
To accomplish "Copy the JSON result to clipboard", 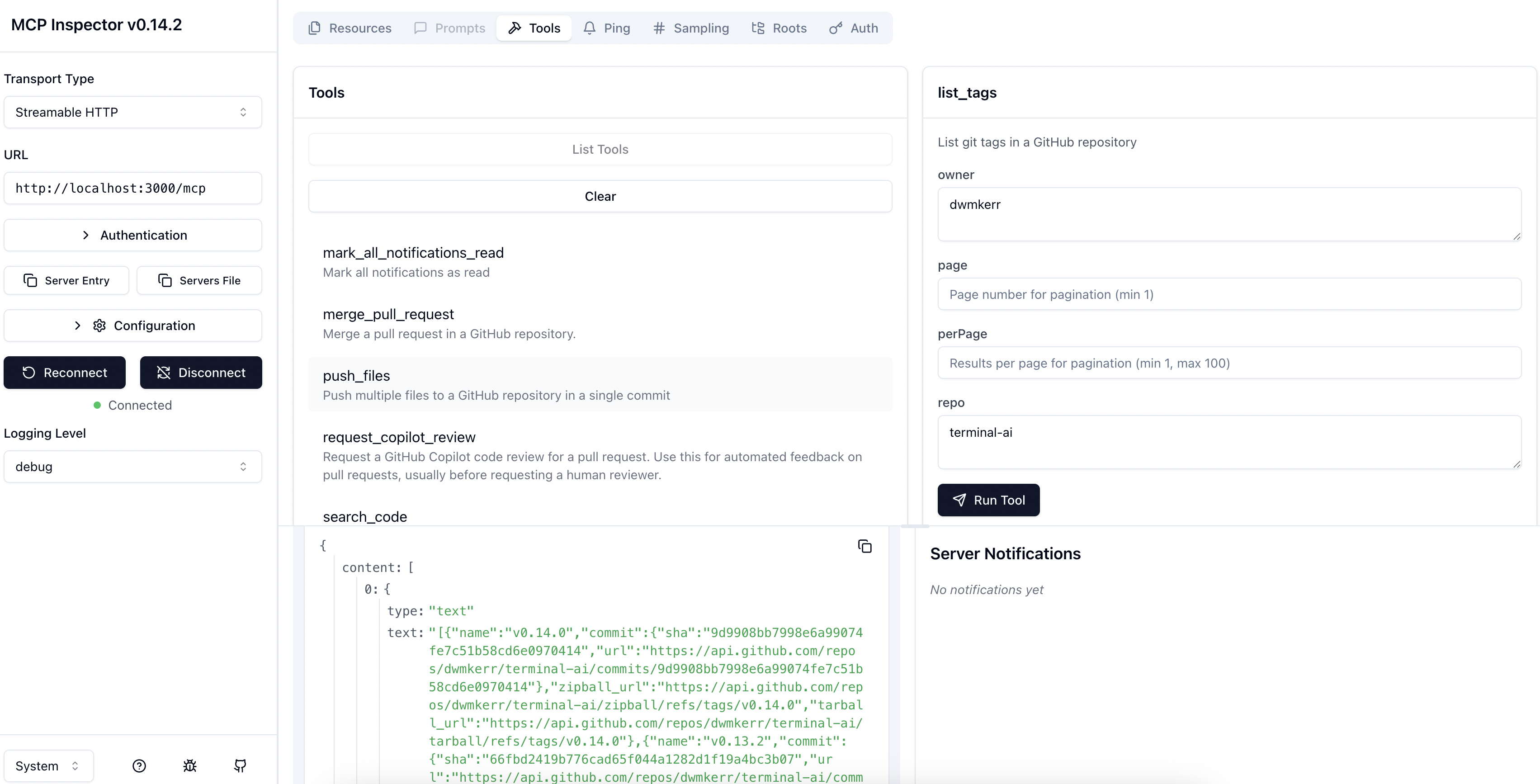I will (864, 546).
